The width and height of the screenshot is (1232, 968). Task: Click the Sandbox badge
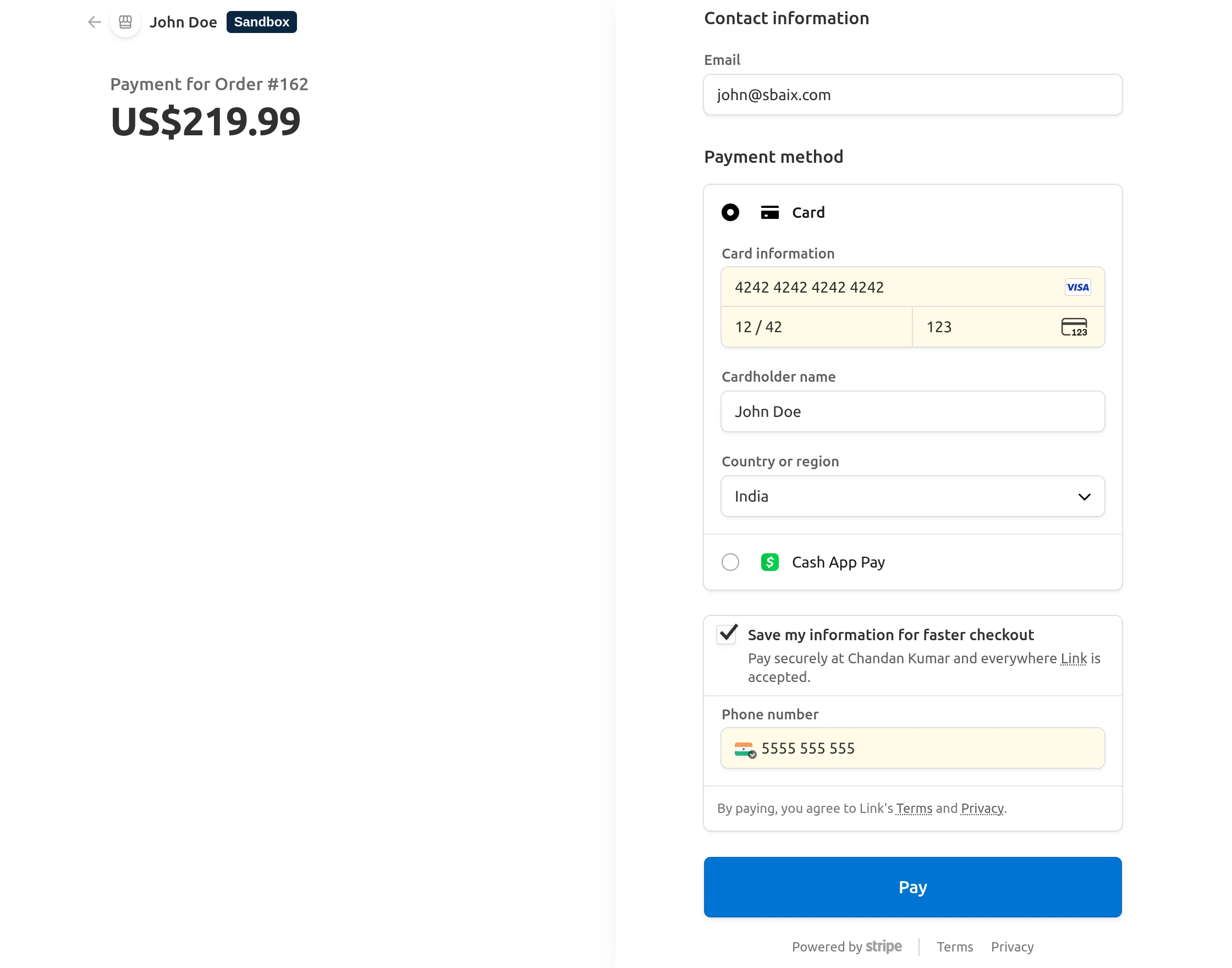pos(261,22)
